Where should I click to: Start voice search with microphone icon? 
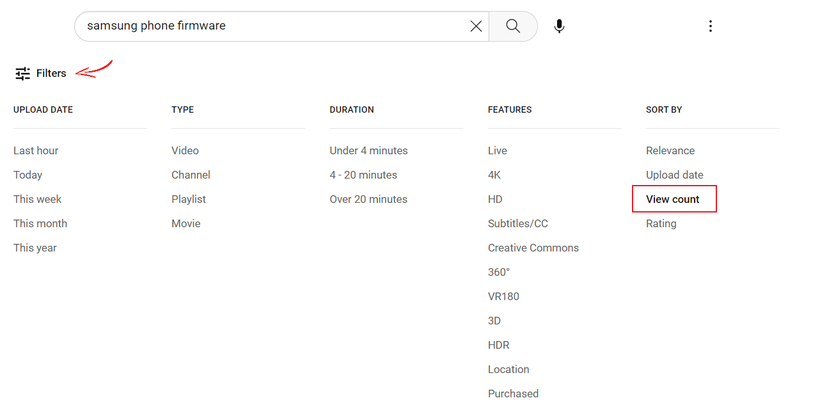click(x=559, y=26)
